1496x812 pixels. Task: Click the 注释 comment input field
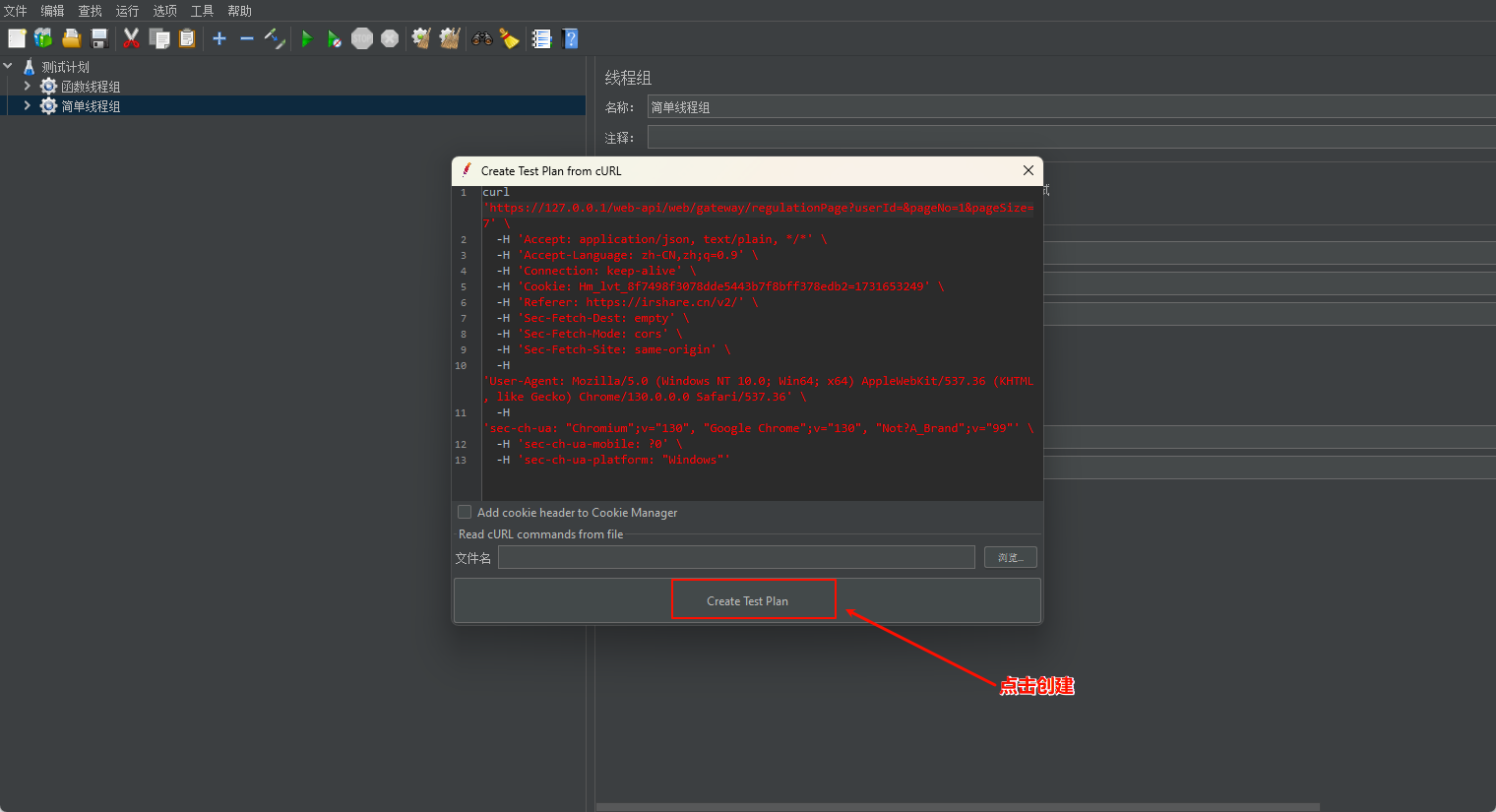pyautogui.click(x=1072, y=138)
